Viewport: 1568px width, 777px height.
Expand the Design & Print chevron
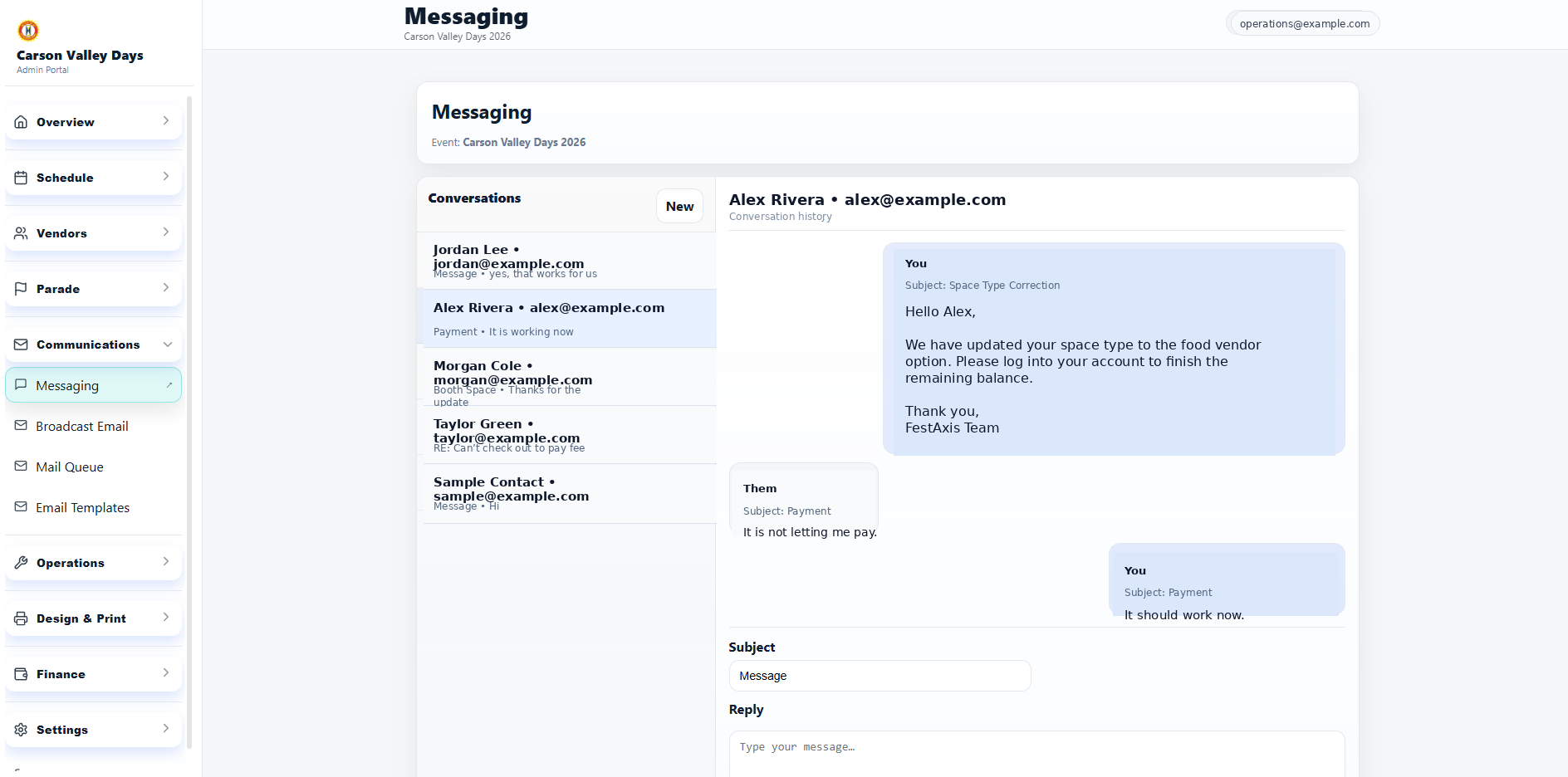pos(166,618)
